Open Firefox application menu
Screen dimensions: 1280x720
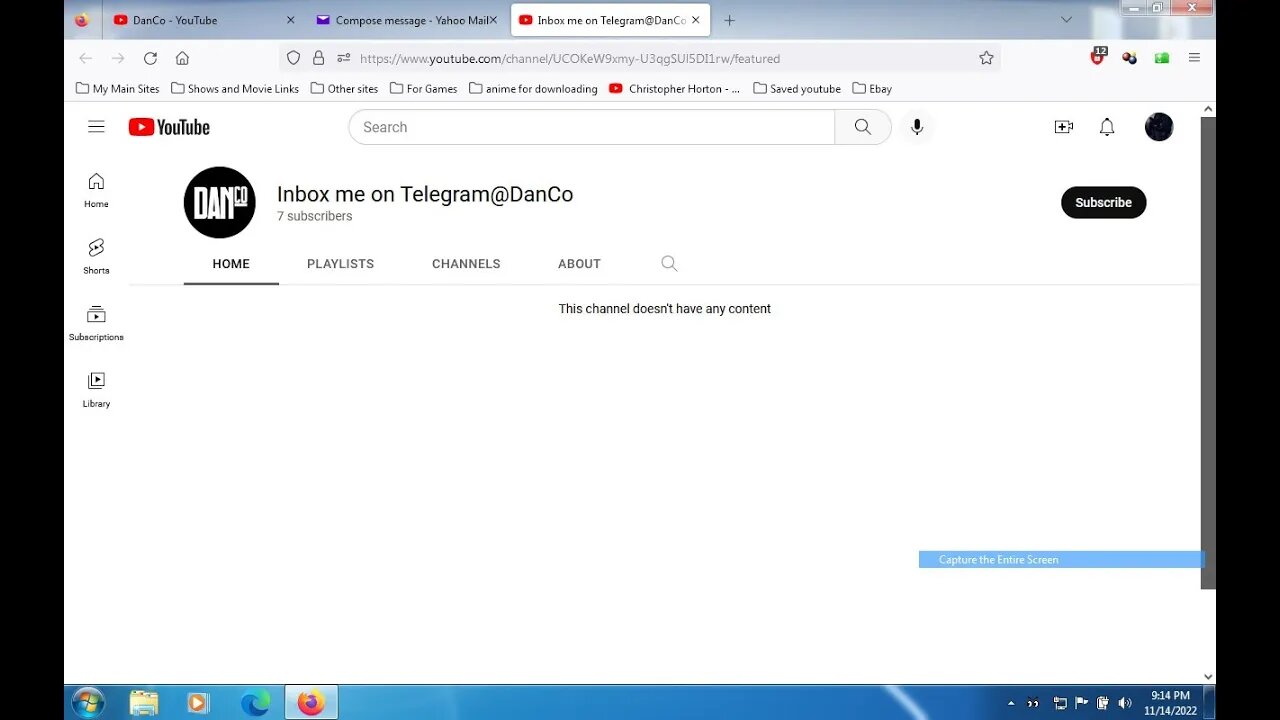coord(1194,58)
